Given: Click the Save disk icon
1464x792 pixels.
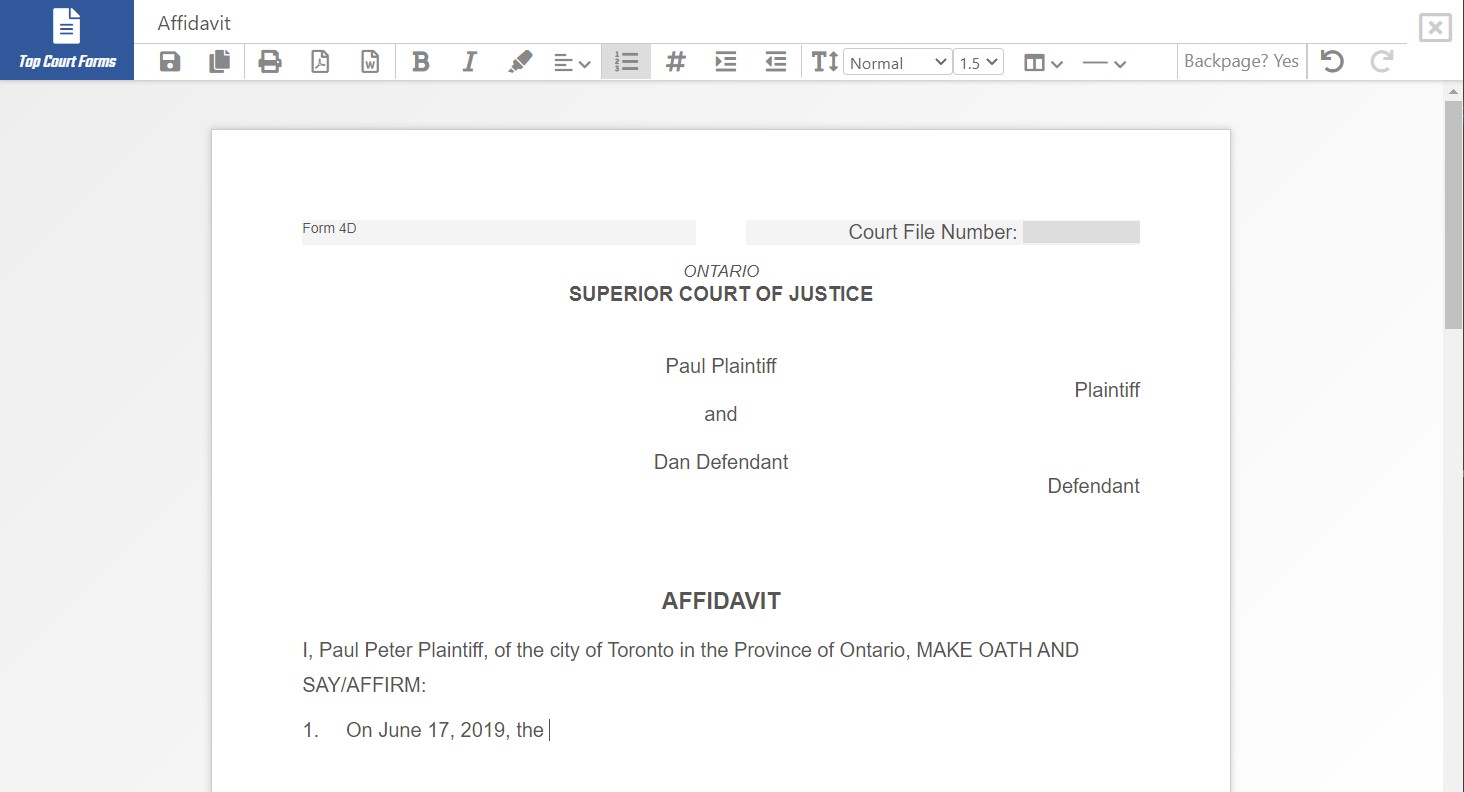Looking at the screenshot, I should pyautogui.click(x=170, y=62).
